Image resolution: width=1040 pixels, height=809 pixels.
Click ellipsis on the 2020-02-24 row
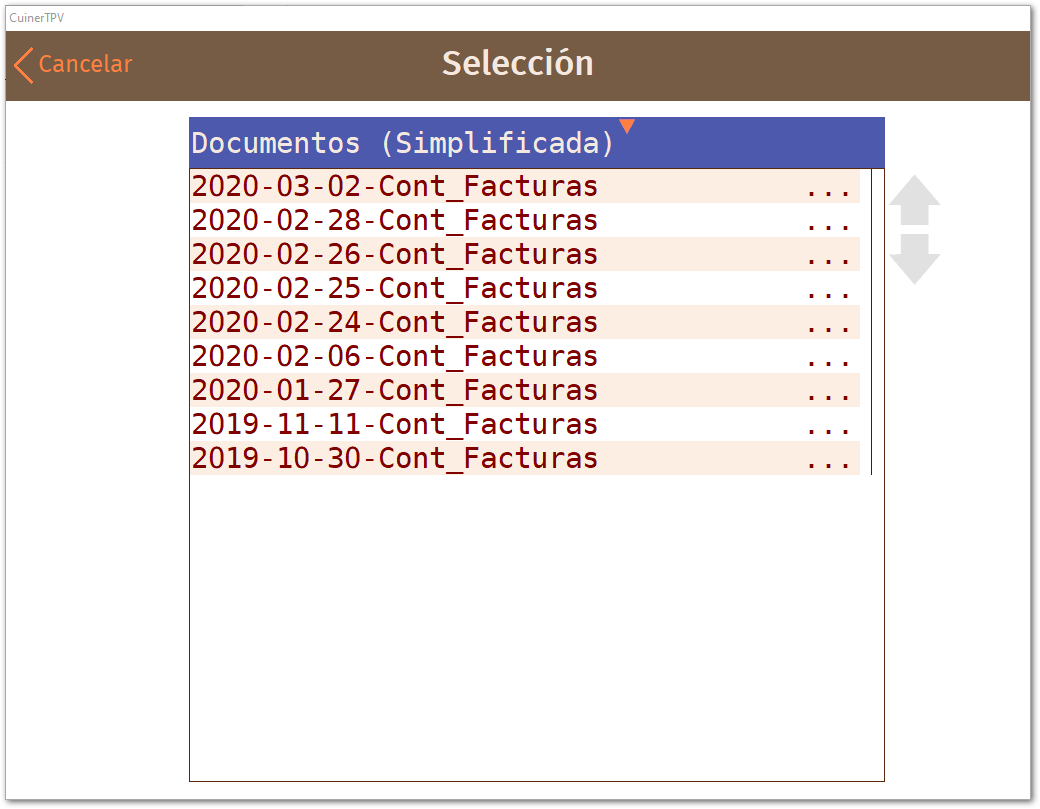click(x=828, y=330)
